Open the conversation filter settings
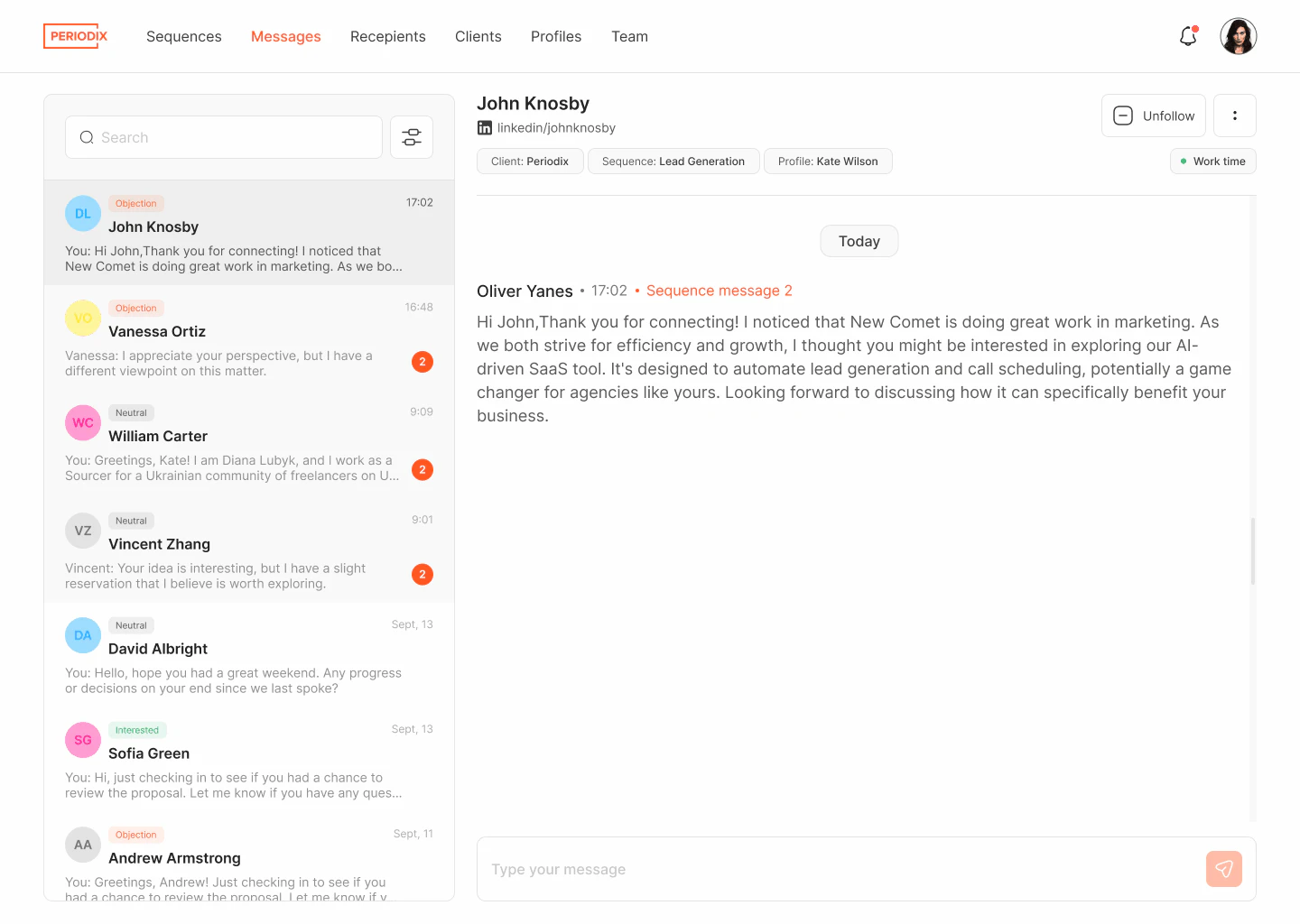 click(412, 137)
